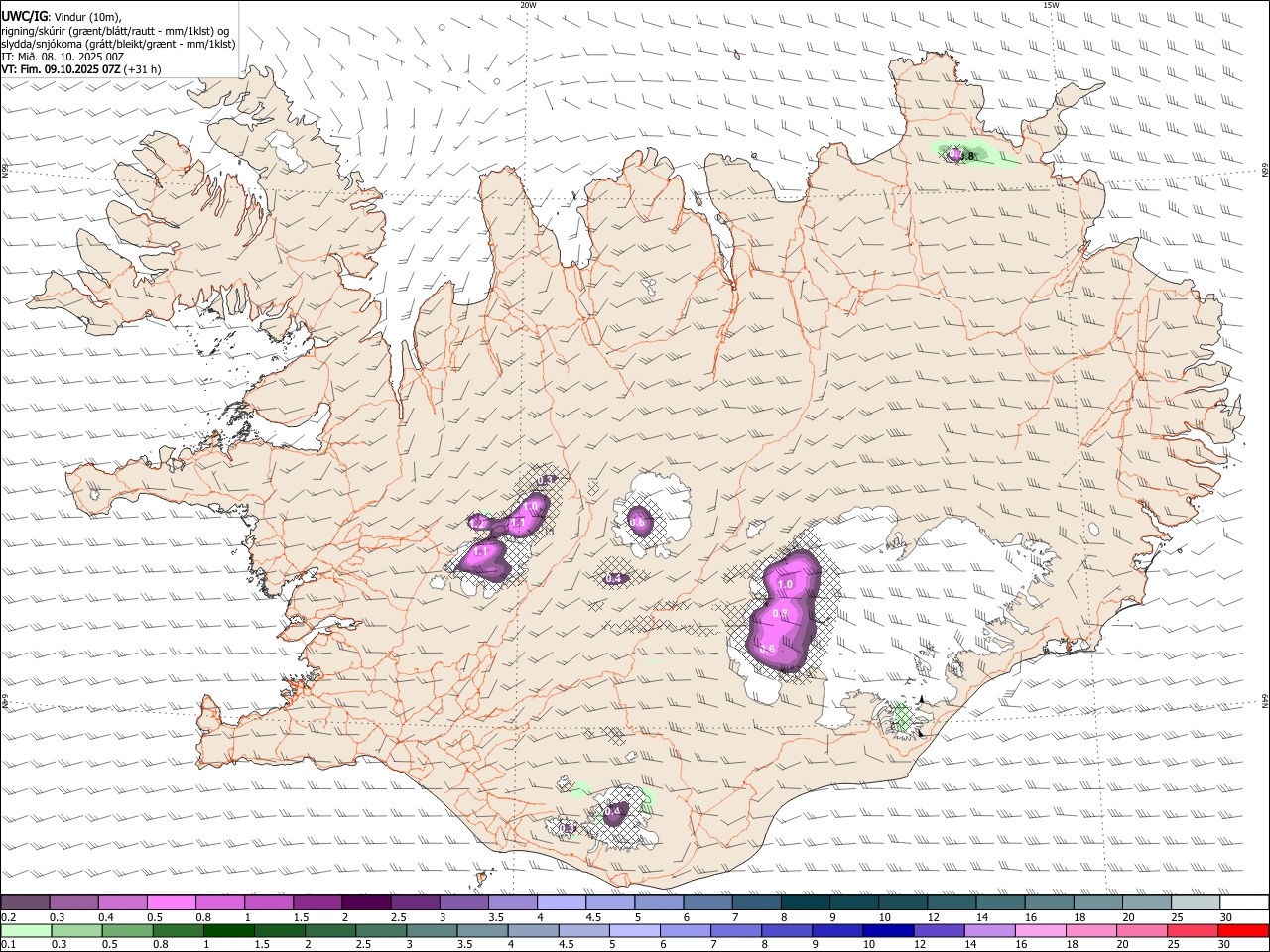The height and width of the screenshot is (952, 1270).
Task: Pick the dark purple swatch labeled 2 in top legend row
Action: (x=365, y=903)
